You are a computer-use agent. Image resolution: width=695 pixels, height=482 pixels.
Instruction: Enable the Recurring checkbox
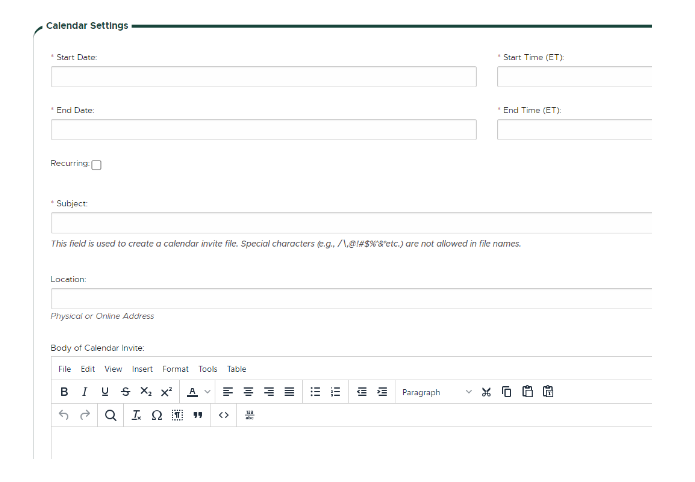[x=96, y=165]
